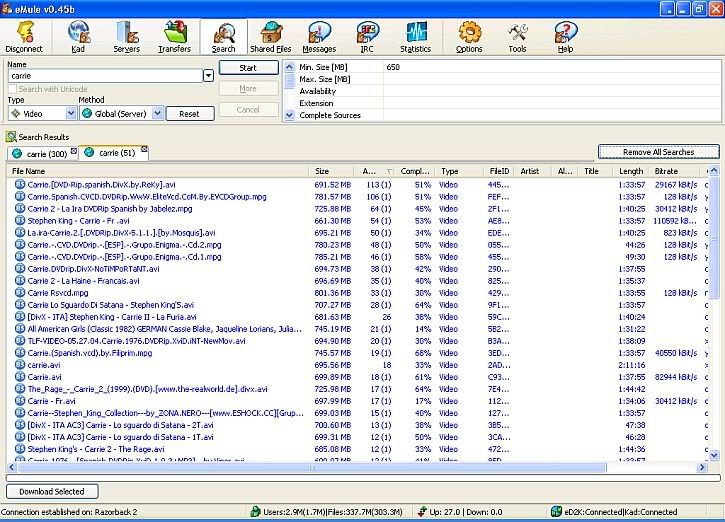
Task: Close the carrie (300) search tab
Action: click(74, 151)
